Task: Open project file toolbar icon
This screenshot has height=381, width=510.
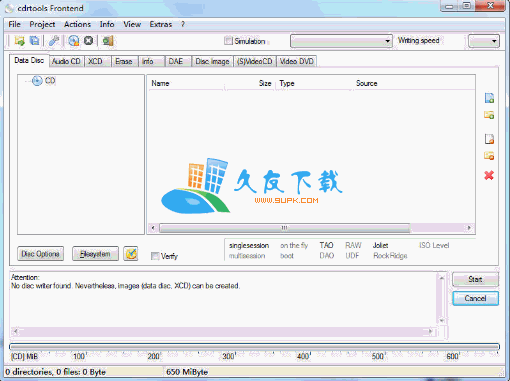Action: 20,41
